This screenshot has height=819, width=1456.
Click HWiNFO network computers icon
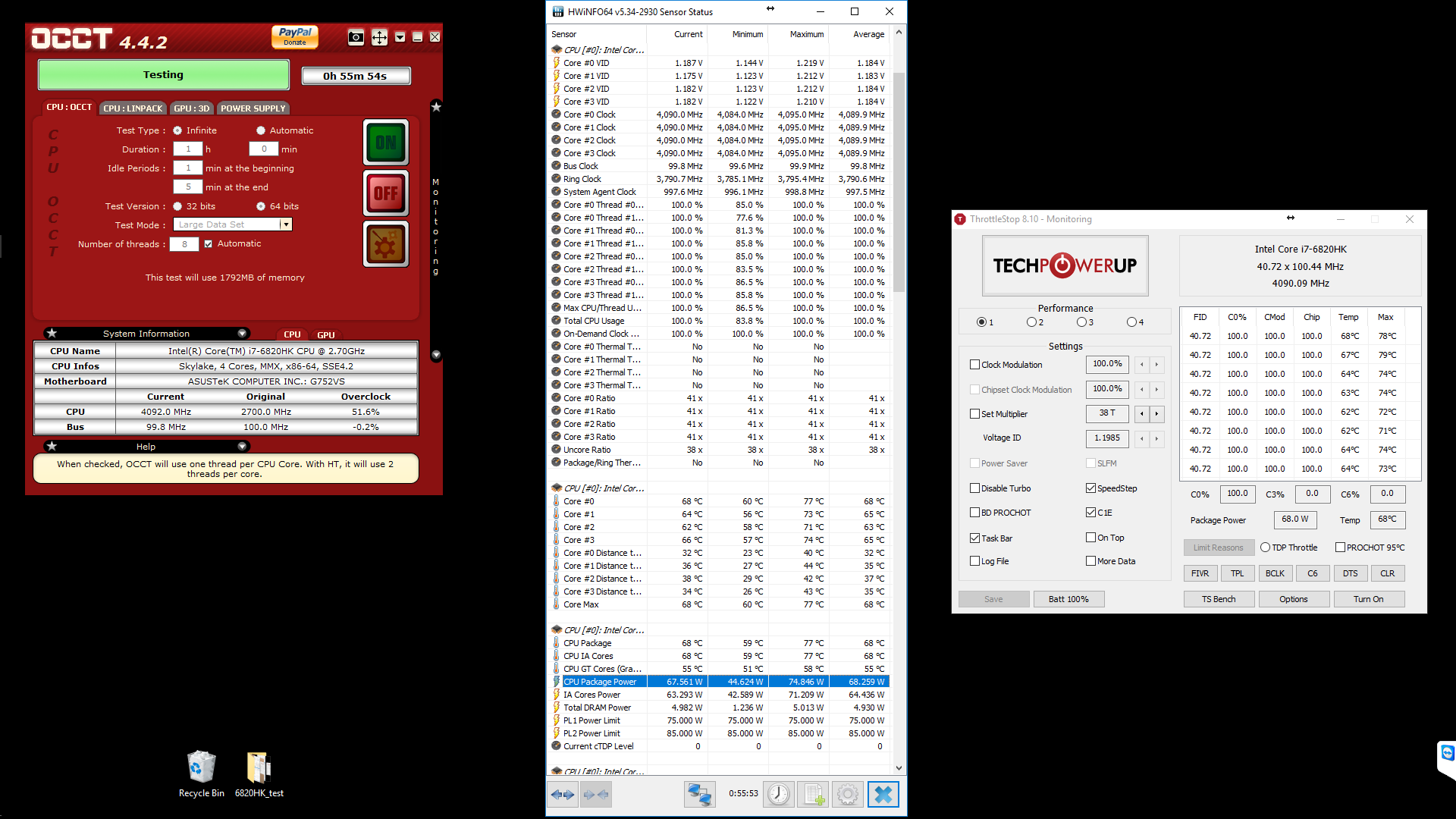pos(699,794)
